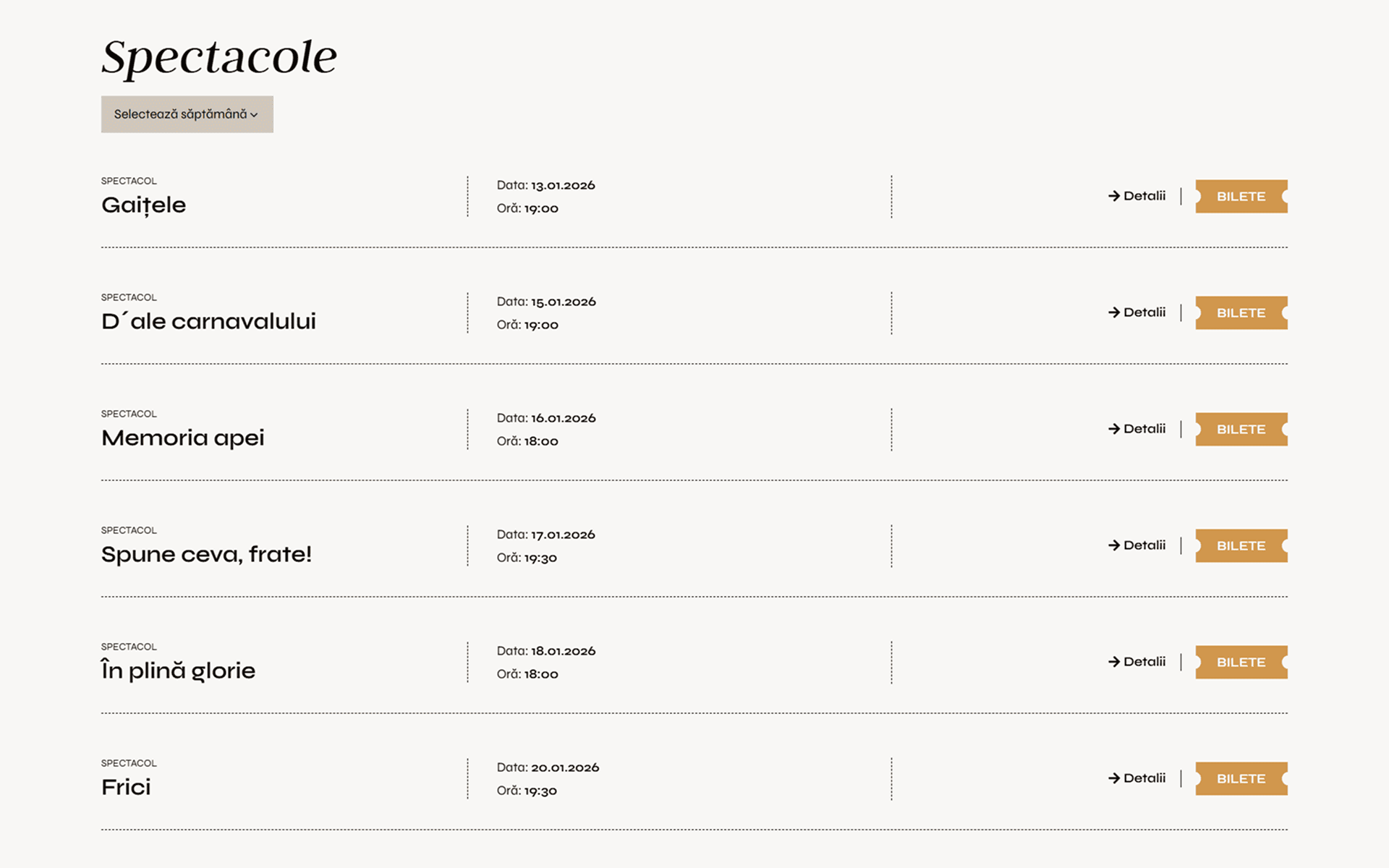Open tickets for În plină glorie
The height and width of the screenshot is (868, 1389).
pos(1241,663)
